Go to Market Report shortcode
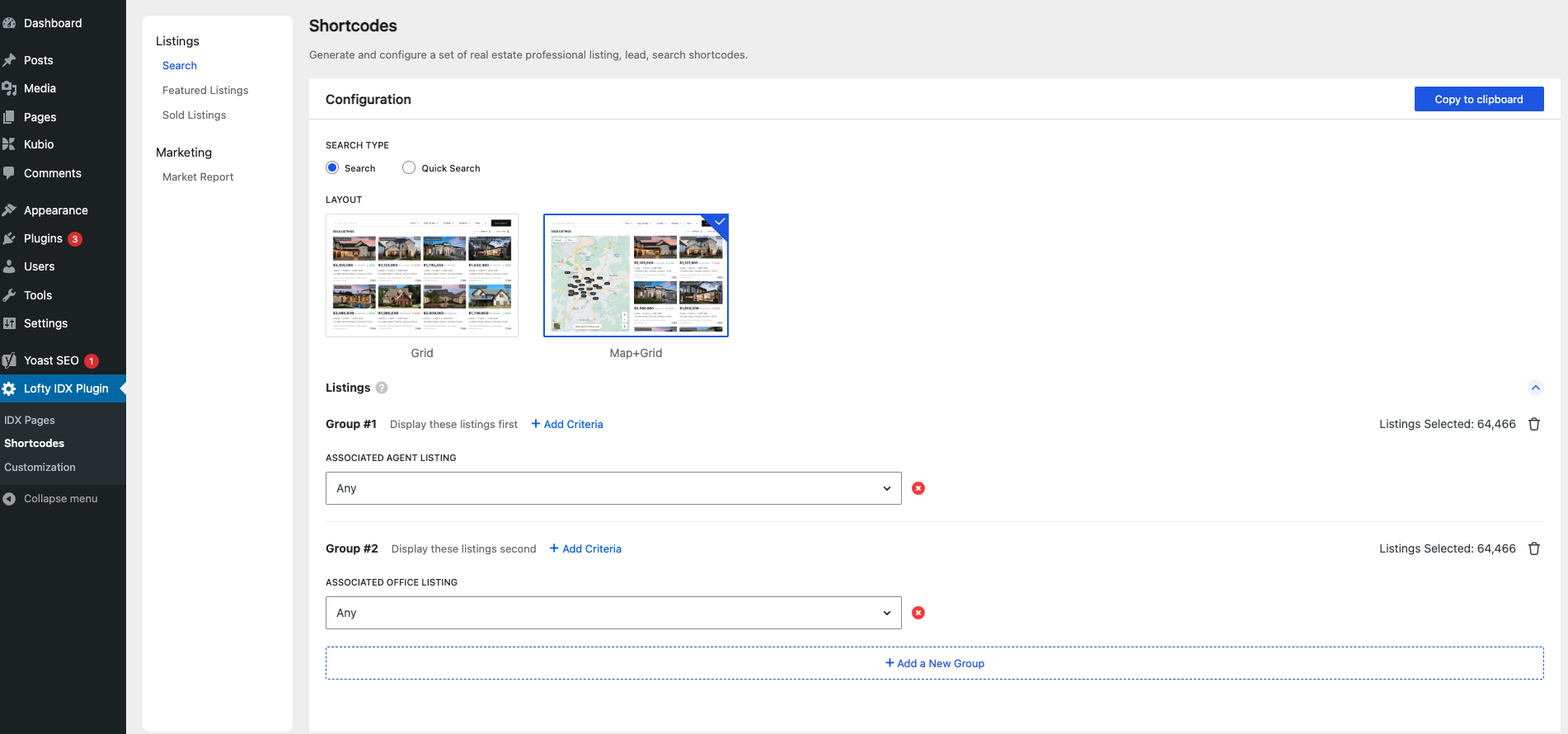1568x734 pixels. pos(198,177)
